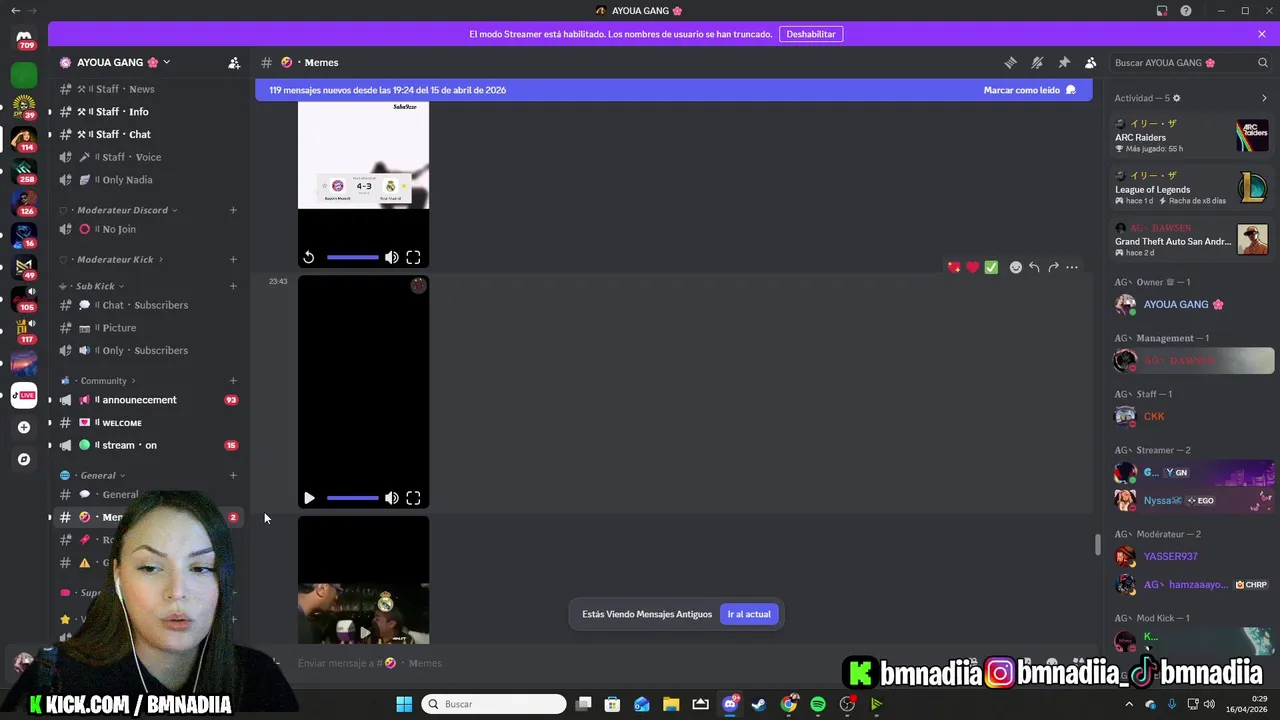Play the 23:43 video
This screenshot has height=720, width=1280.
[309, 498]
